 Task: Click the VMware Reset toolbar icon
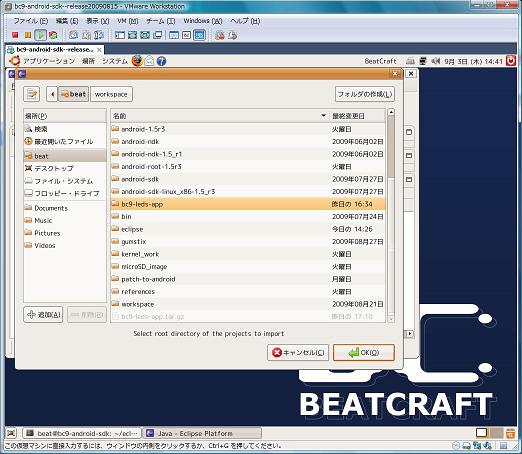click(53, 35)
